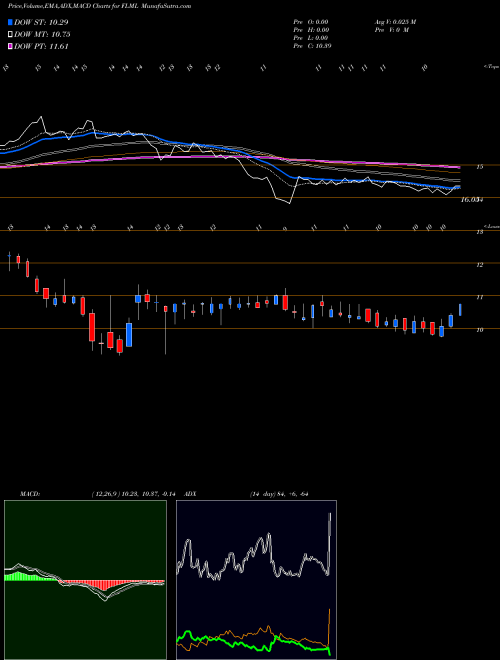Click the magenta DOW PT legend swatch
Image resolution: width=500 pixels, height=660 pixels.
pyautogui.click(x=10, y=47)
